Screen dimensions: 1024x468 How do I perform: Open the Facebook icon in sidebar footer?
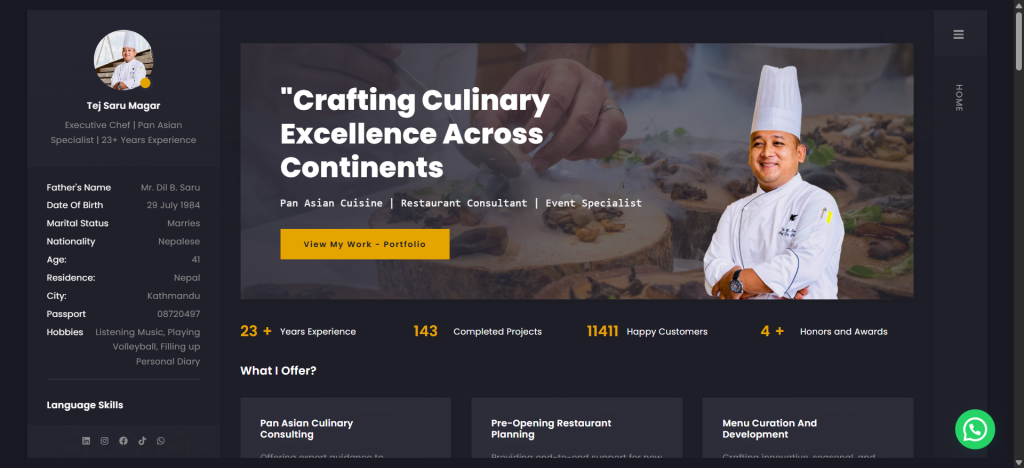coord(123,441)
